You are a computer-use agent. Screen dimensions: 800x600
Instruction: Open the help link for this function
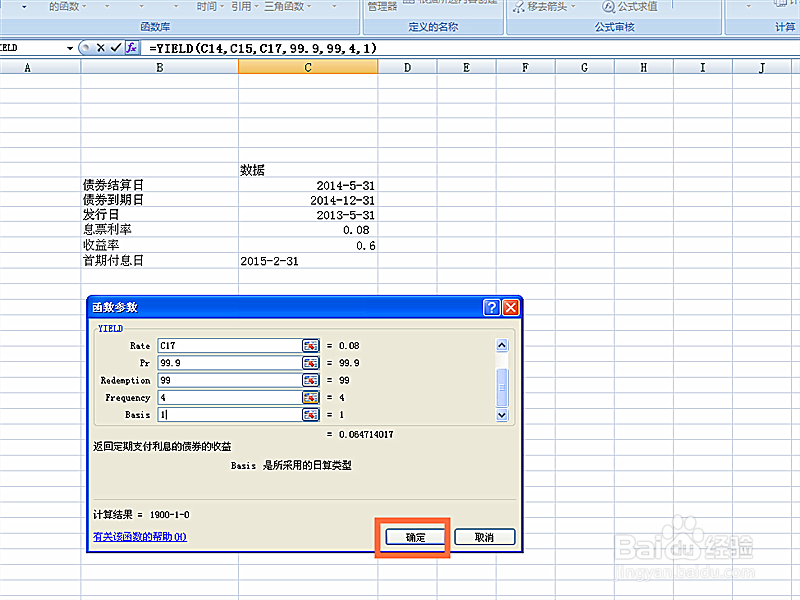tap(140, 537)
